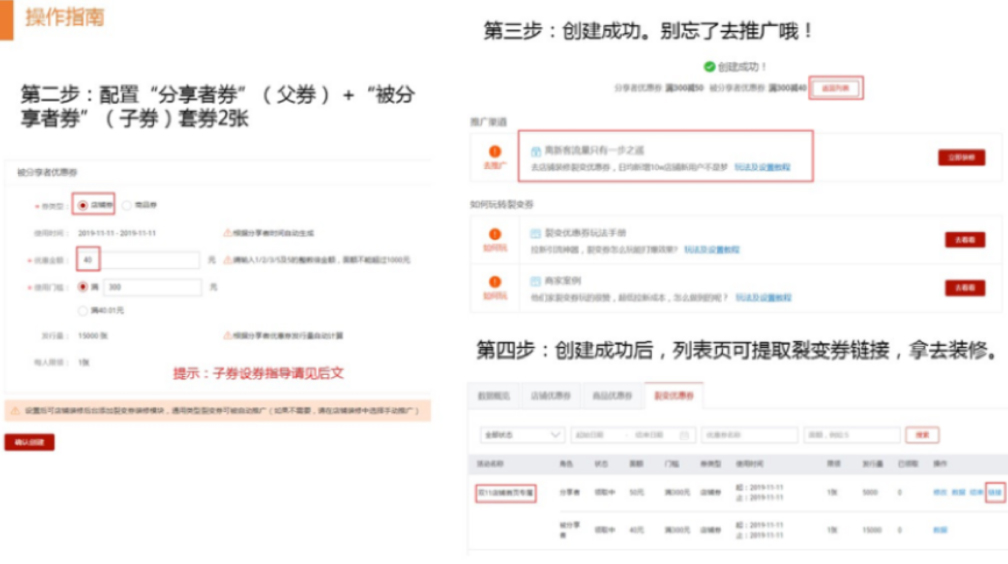Click the activity name 双11店铺首页专属
1008x564 pixels.
(506, 493)
